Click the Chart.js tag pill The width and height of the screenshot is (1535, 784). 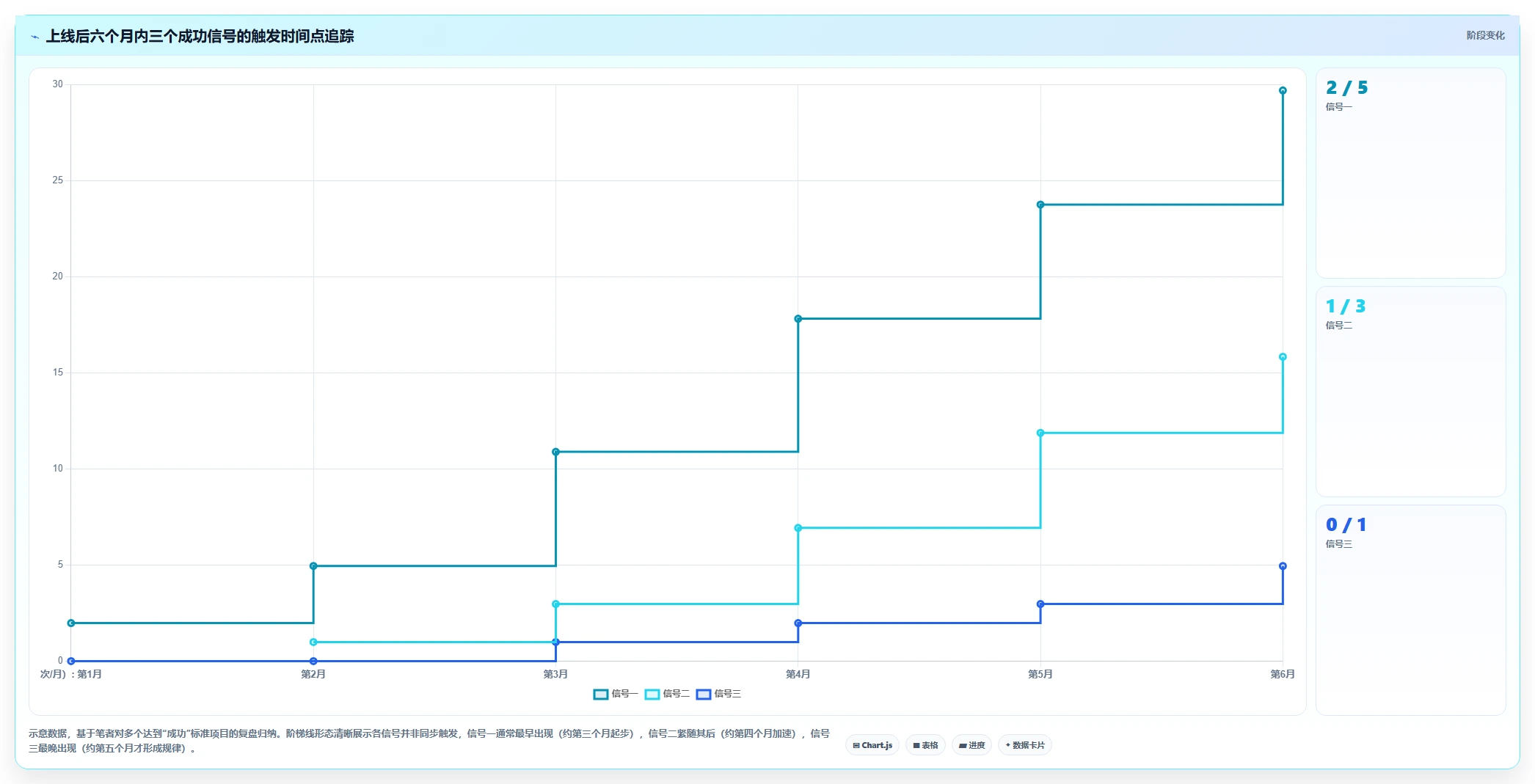[x=872, y=745]
